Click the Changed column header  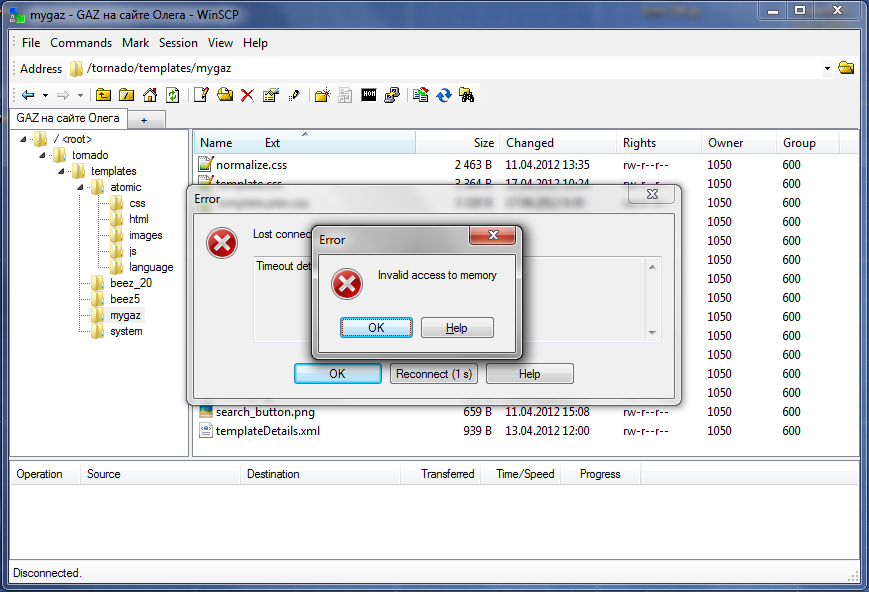tap(530, 143)
